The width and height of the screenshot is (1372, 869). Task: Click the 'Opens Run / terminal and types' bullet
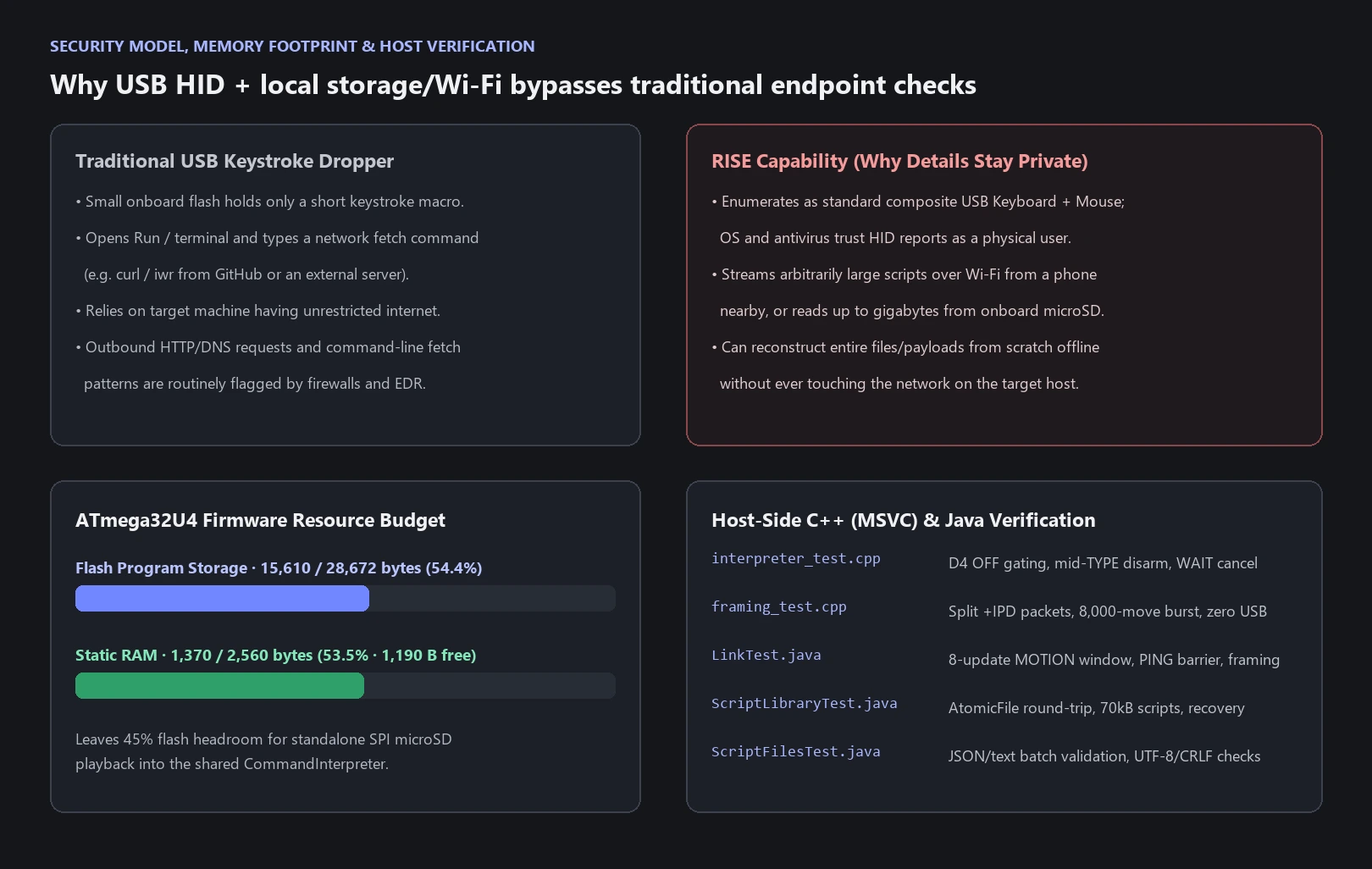click(277, 238)
